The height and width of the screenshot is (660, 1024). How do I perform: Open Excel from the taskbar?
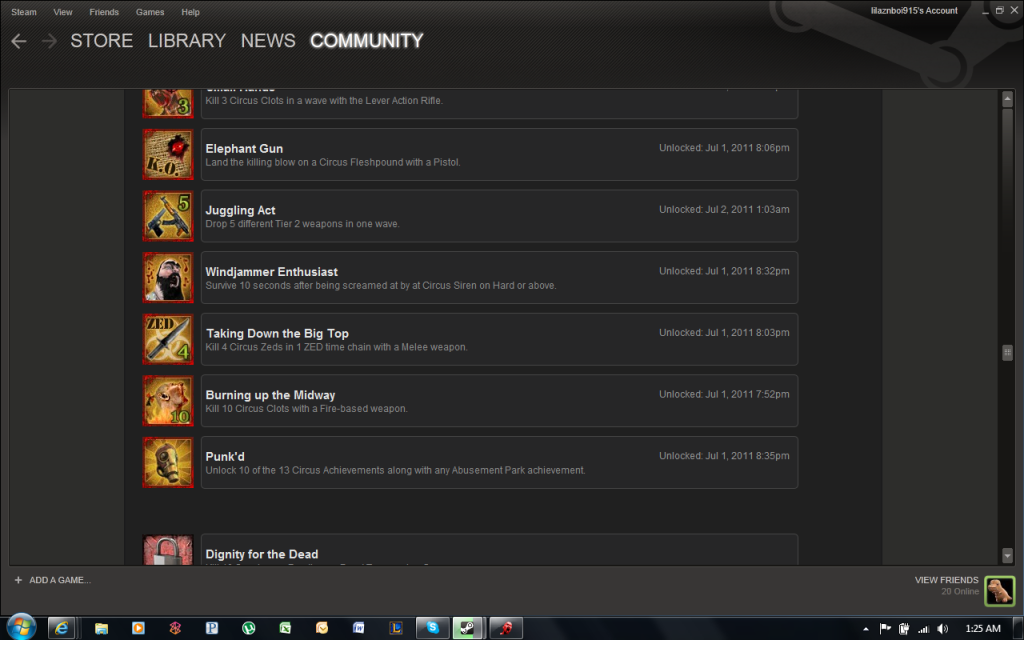coord(285,628)
